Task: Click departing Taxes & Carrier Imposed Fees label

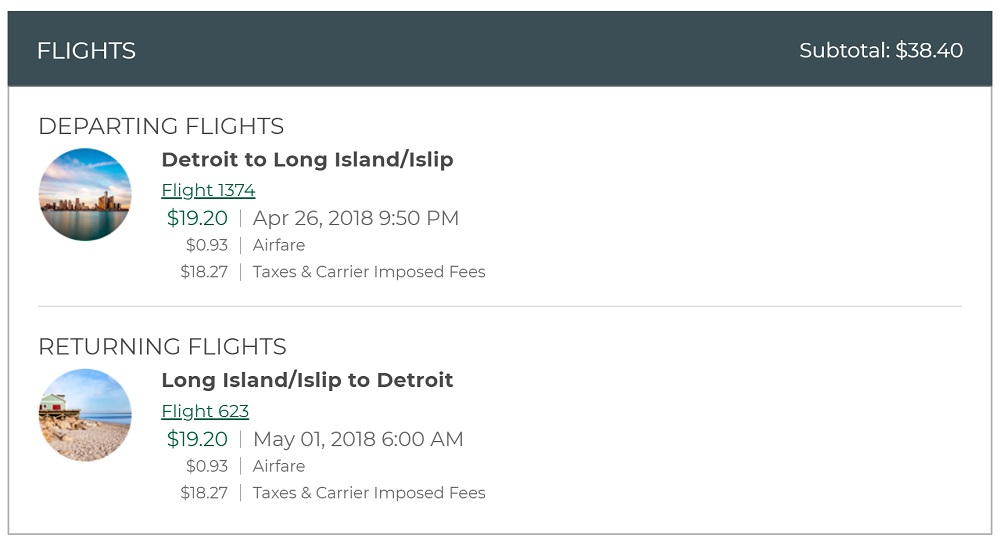Action: [369, 272]
